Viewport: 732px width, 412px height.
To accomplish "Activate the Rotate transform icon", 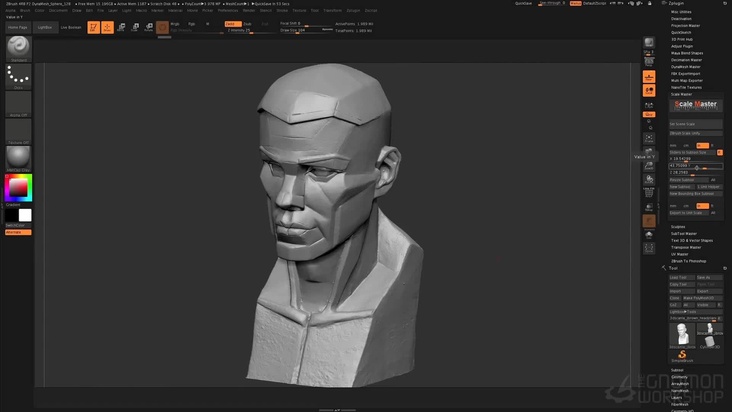I will coord(148,28).
